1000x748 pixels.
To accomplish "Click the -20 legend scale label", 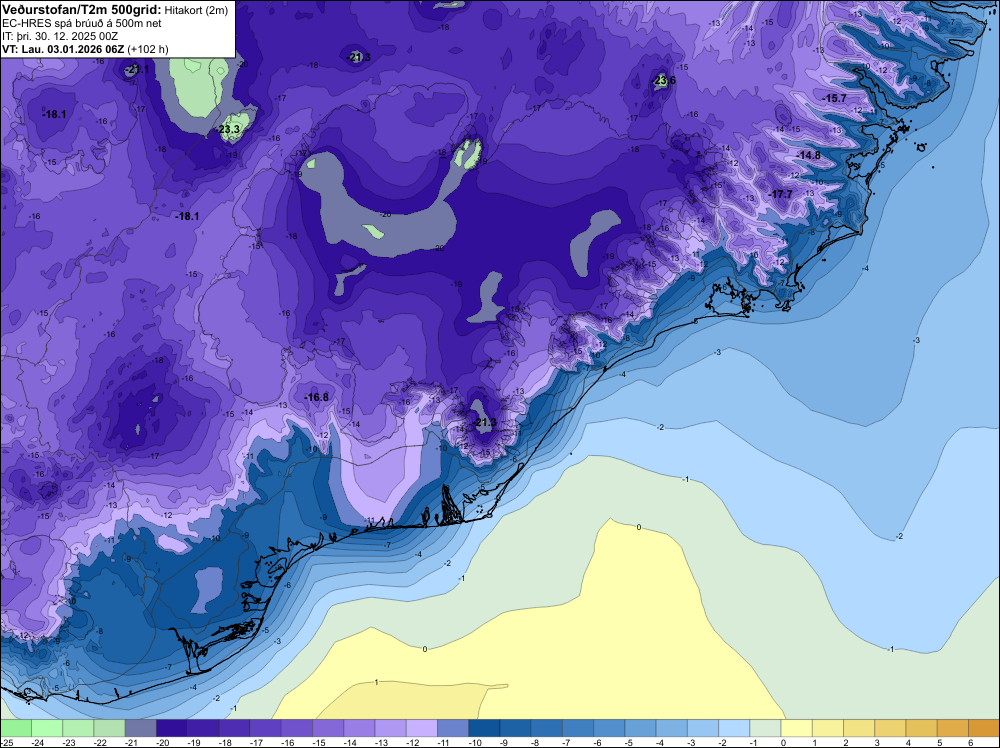I will click(161, 742).
